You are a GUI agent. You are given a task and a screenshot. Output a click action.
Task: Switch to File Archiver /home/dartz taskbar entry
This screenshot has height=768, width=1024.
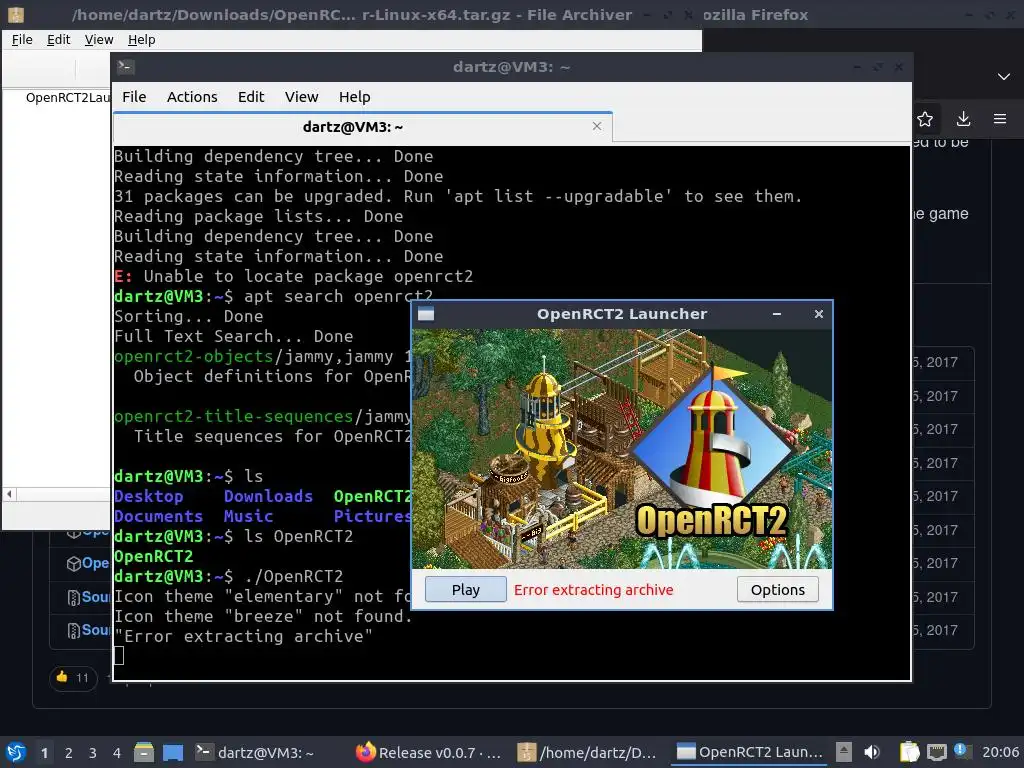tap(587, 752)
